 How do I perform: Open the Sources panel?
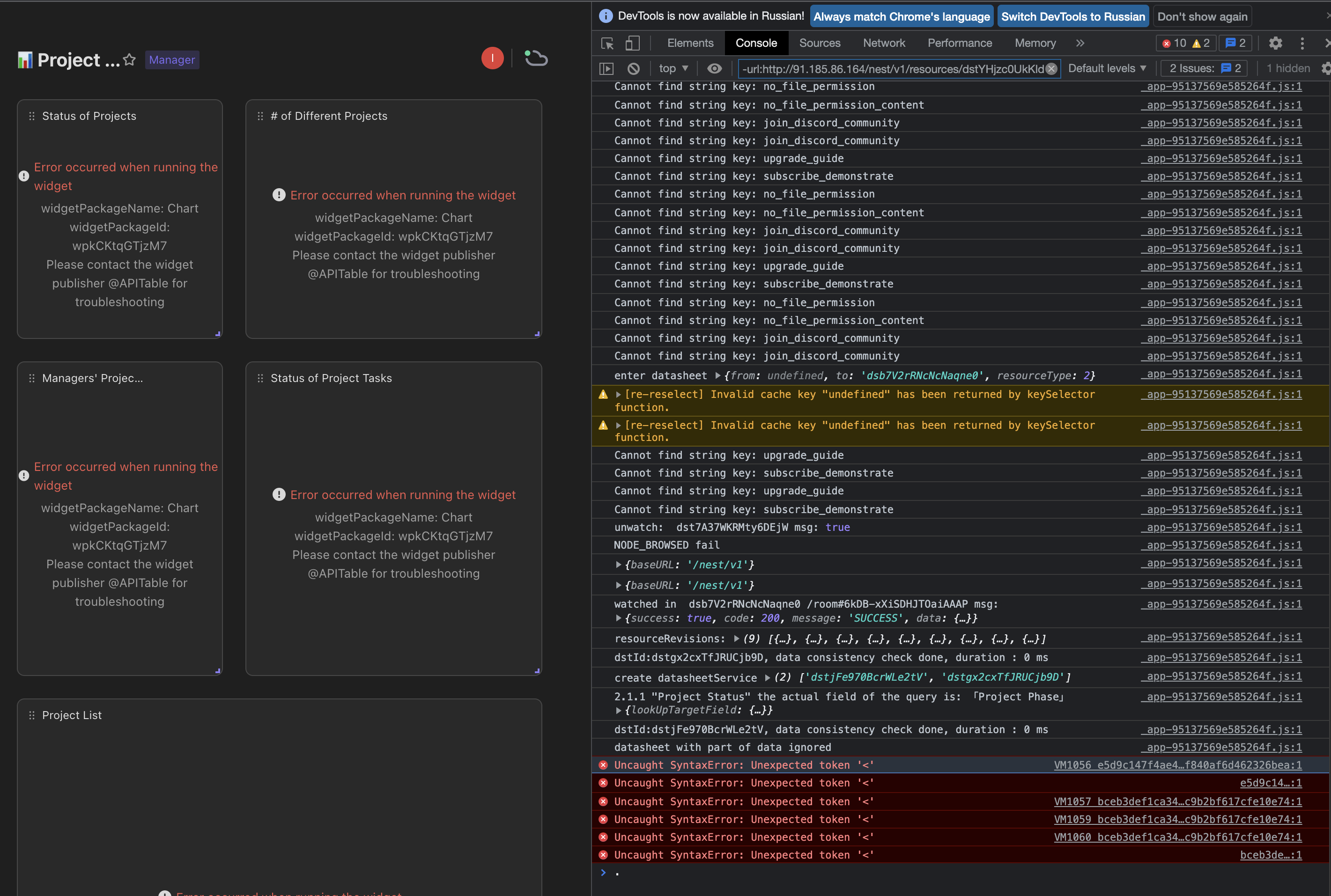click(819, 43)
